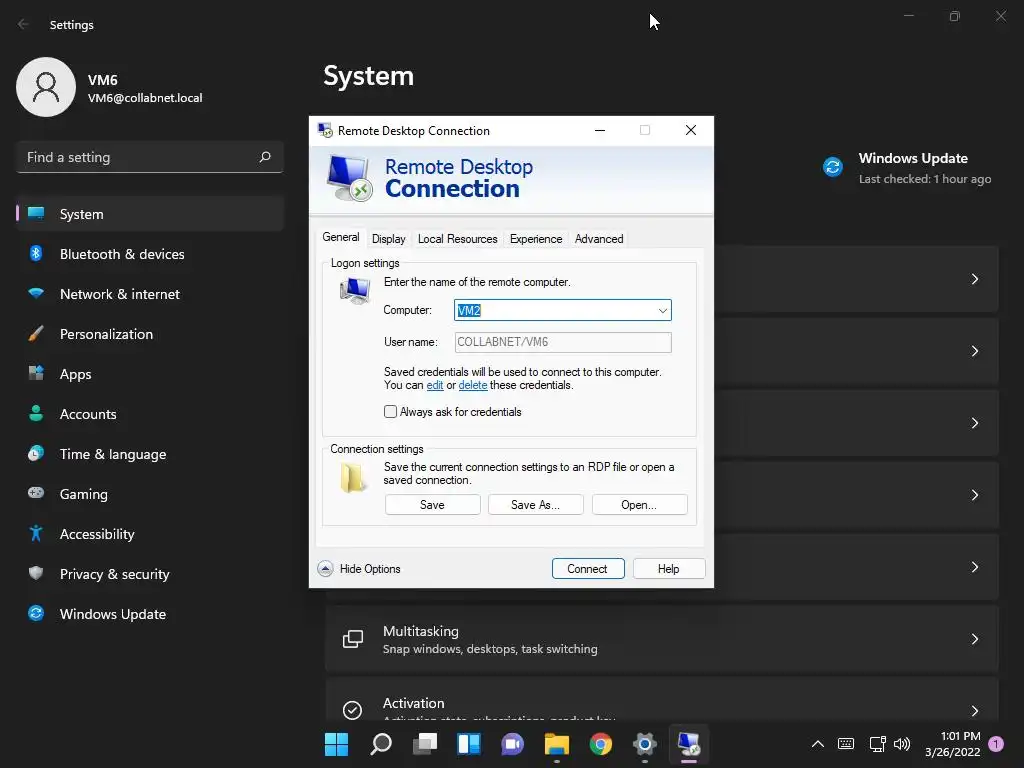Open notification badge in taskbar corner
This screenshot has width=1024, height=768.
pos(996,744)
